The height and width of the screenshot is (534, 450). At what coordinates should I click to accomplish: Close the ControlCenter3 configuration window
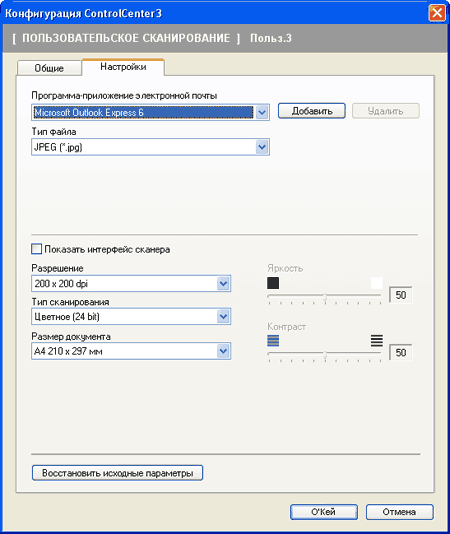(x=437, y=13)
